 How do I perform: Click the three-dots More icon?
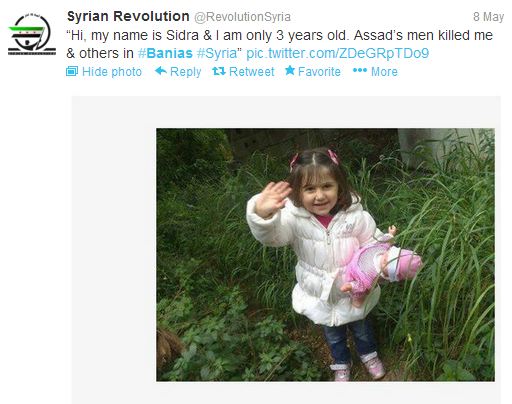pyautogui.click(x=360, y=71)
